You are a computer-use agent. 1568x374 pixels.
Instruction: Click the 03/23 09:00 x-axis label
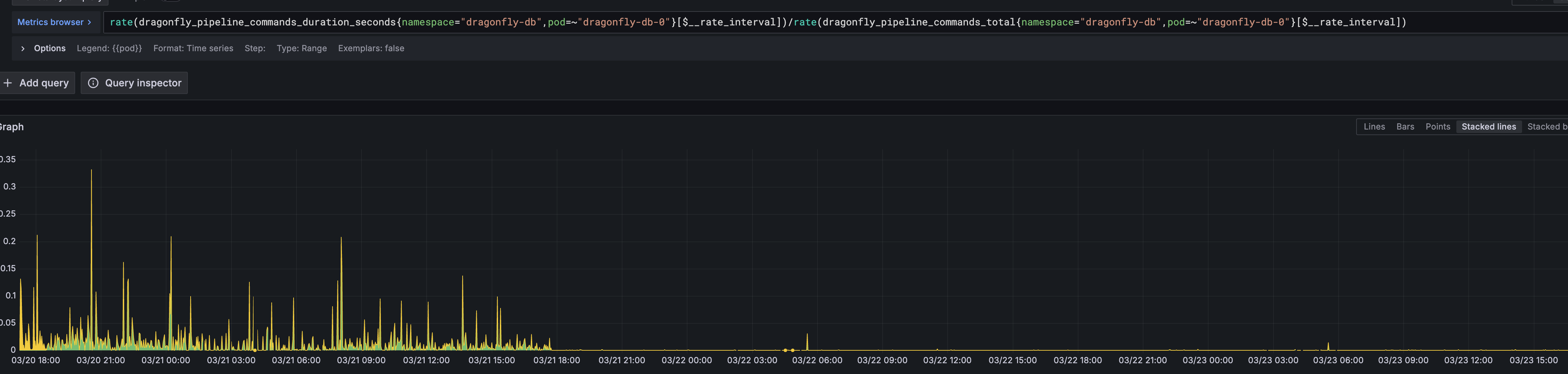point(1404,361)
